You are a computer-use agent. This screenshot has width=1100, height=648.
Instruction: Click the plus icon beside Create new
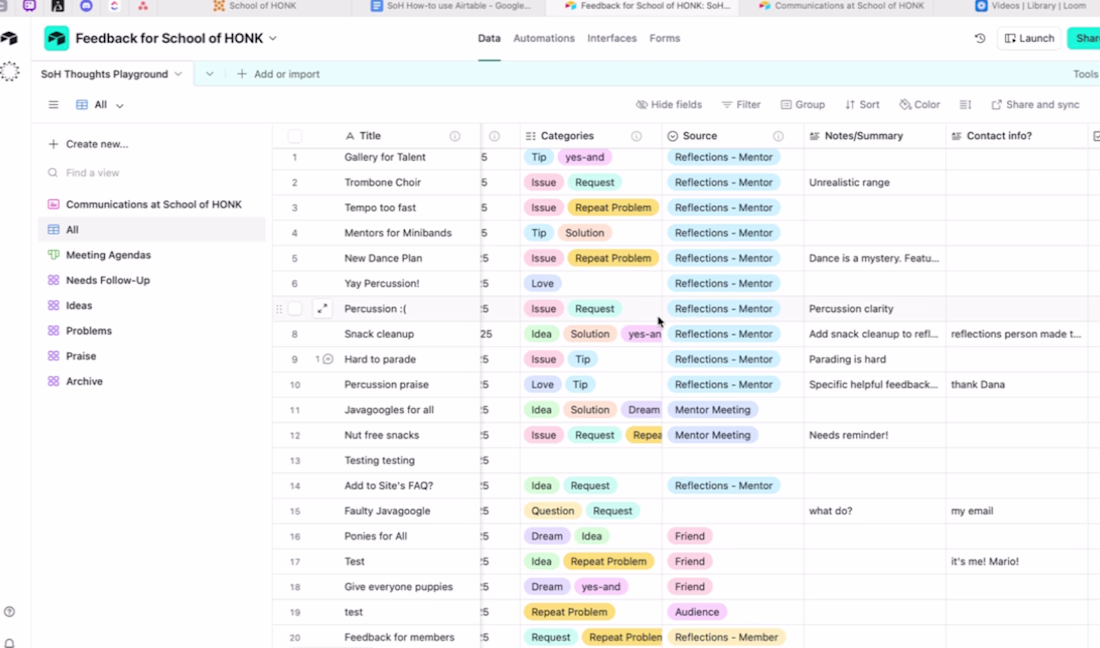[x=53, y=144]
